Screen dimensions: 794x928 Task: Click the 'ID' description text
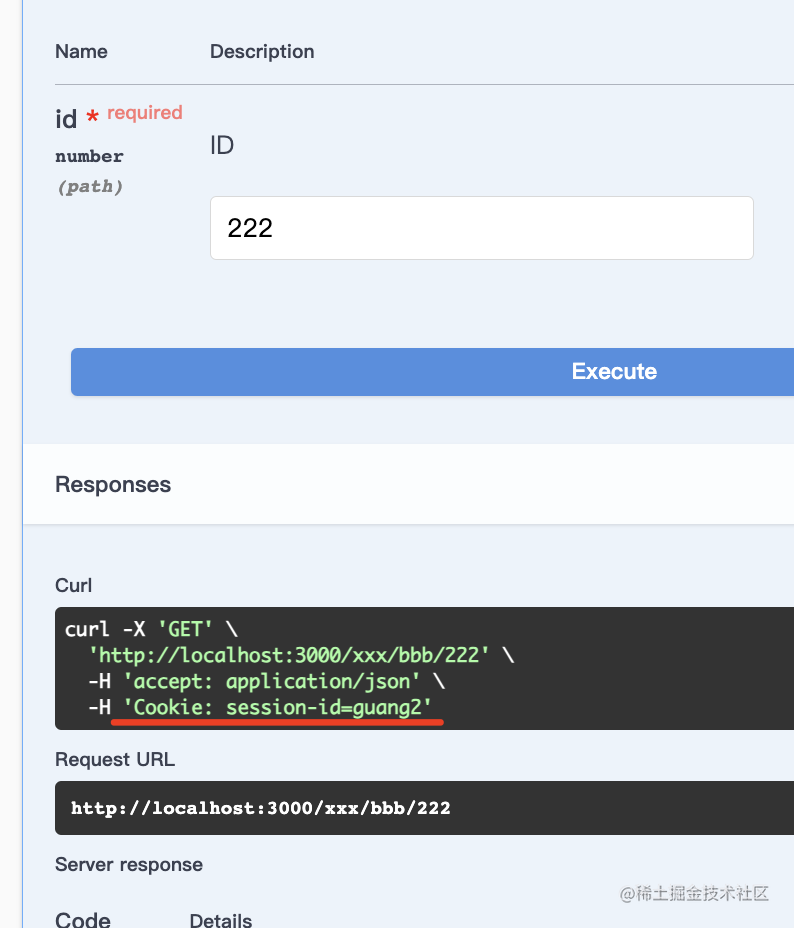point(222,146)
